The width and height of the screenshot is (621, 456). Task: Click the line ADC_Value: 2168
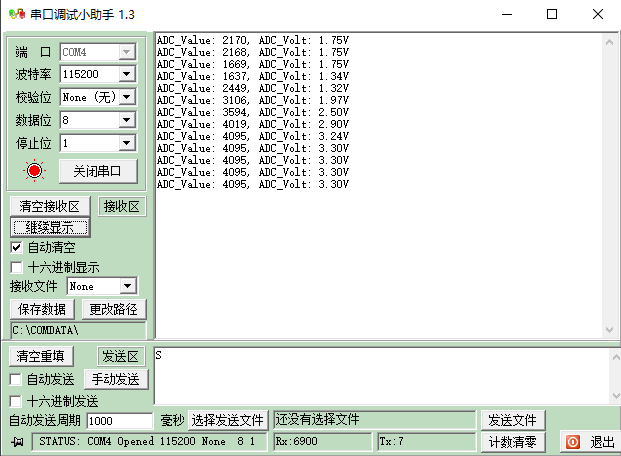[253, 52]
